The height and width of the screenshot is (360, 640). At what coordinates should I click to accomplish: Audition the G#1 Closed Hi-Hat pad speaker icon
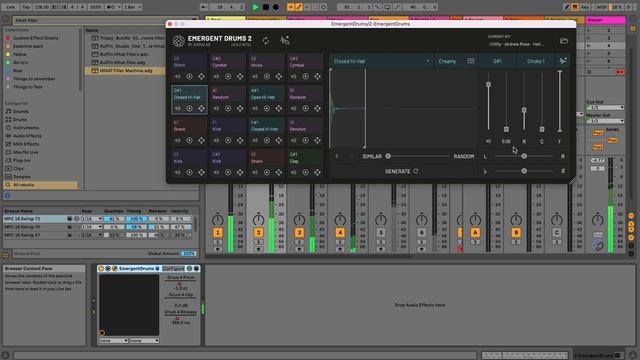coord(178,109)
